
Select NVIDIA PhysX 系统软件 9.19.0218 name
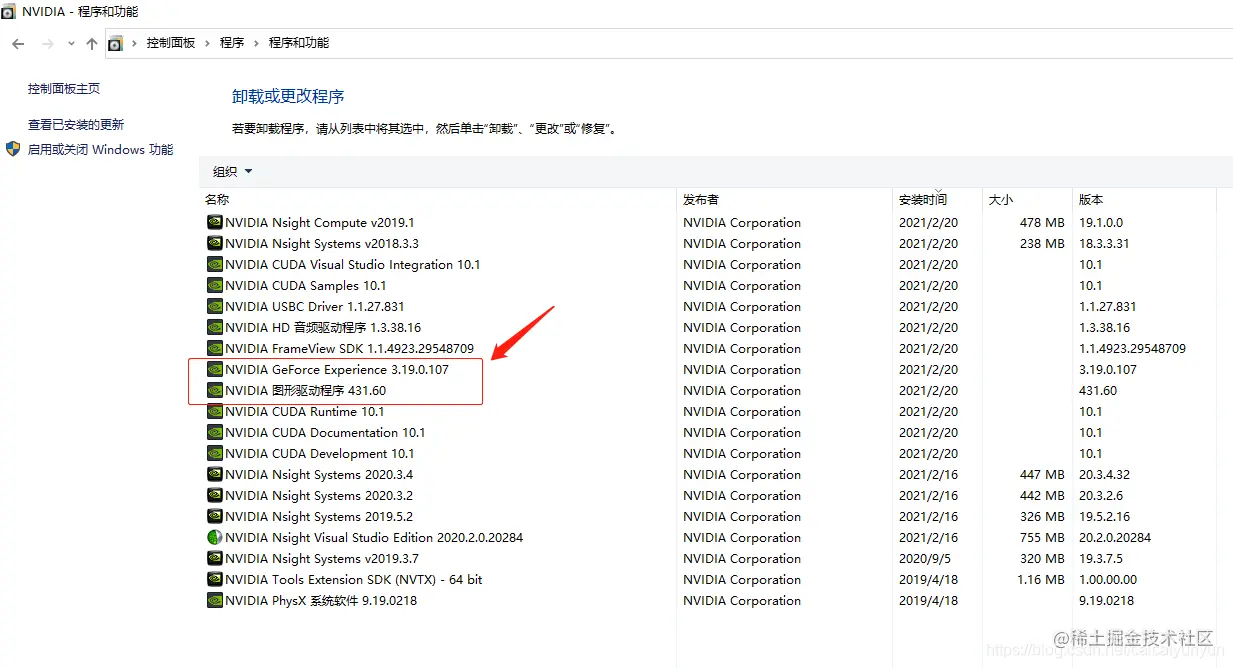point(321,601)
